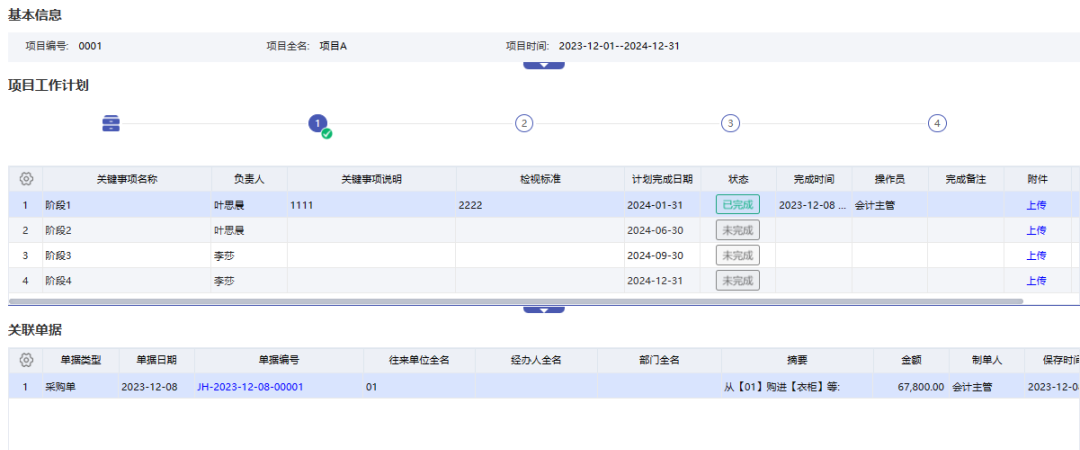
Task: Click the briefcase icon in the project plan timeline
Action: 111,123
